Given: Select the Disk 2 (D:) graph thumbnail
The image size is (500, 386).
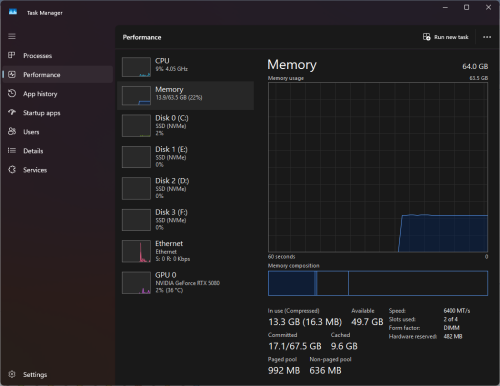Looking at the screenshot, I should 136,188.
